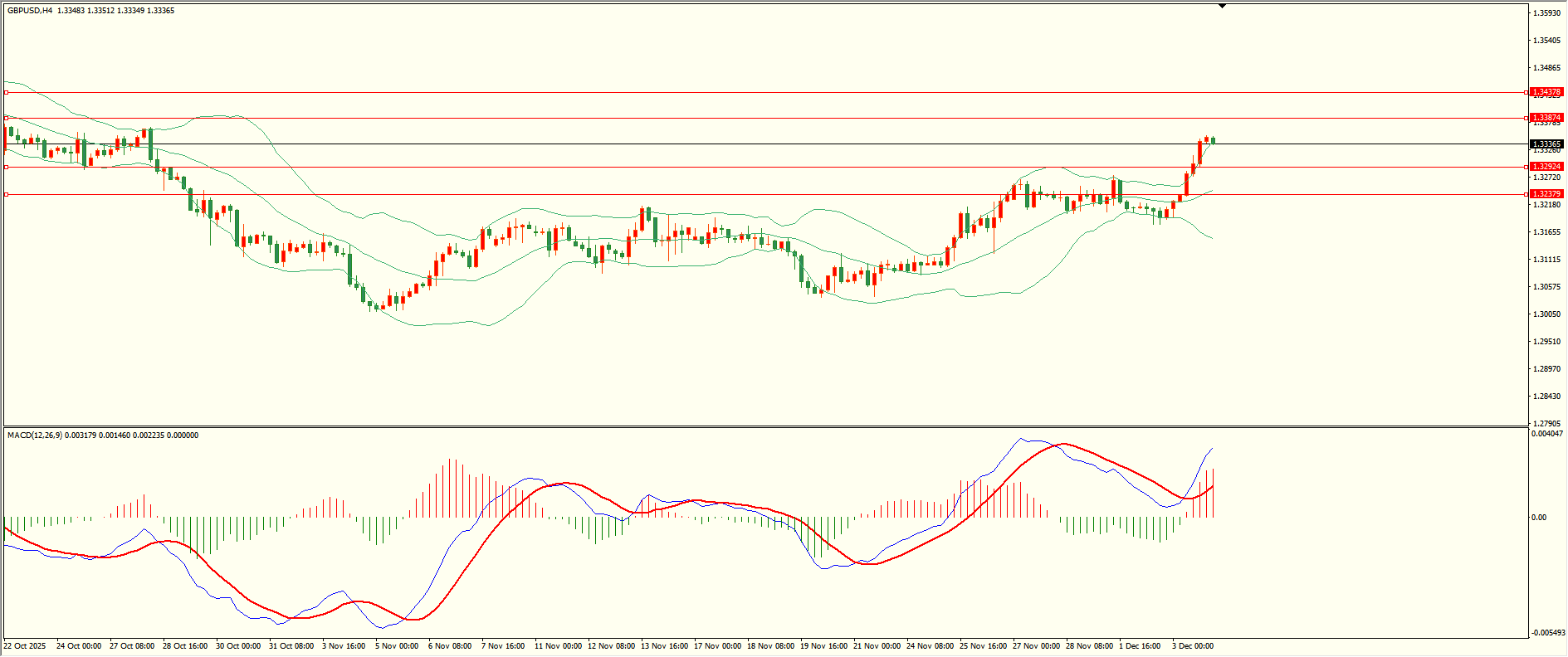This screenshot has height=657, width=1568.
Task: Click the 22 Oct 2025 date label
Action: [x=25, y=646]
